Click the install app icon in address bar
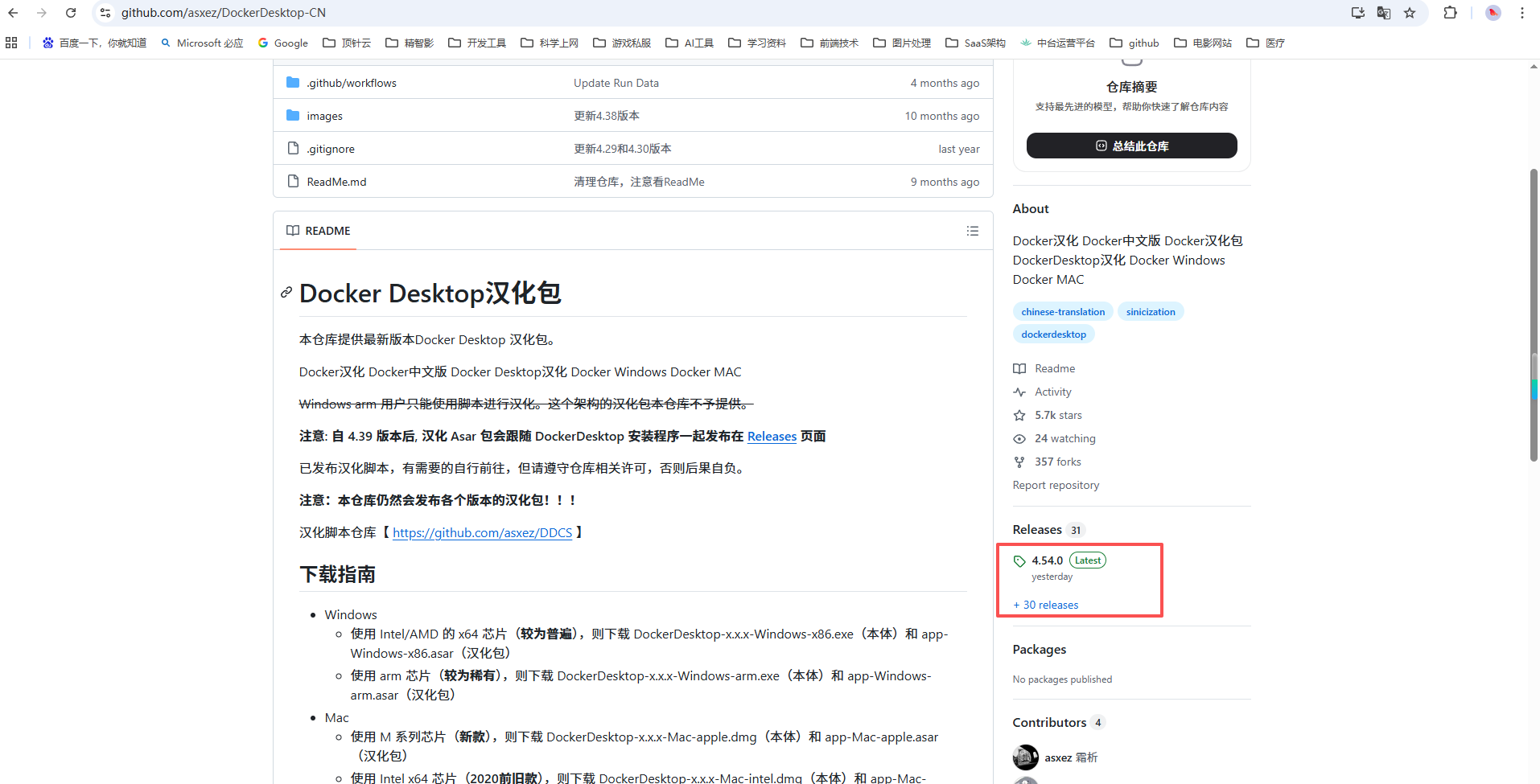The width and height of the screenshot is (1540, 784). click(x=1358, y=13)
